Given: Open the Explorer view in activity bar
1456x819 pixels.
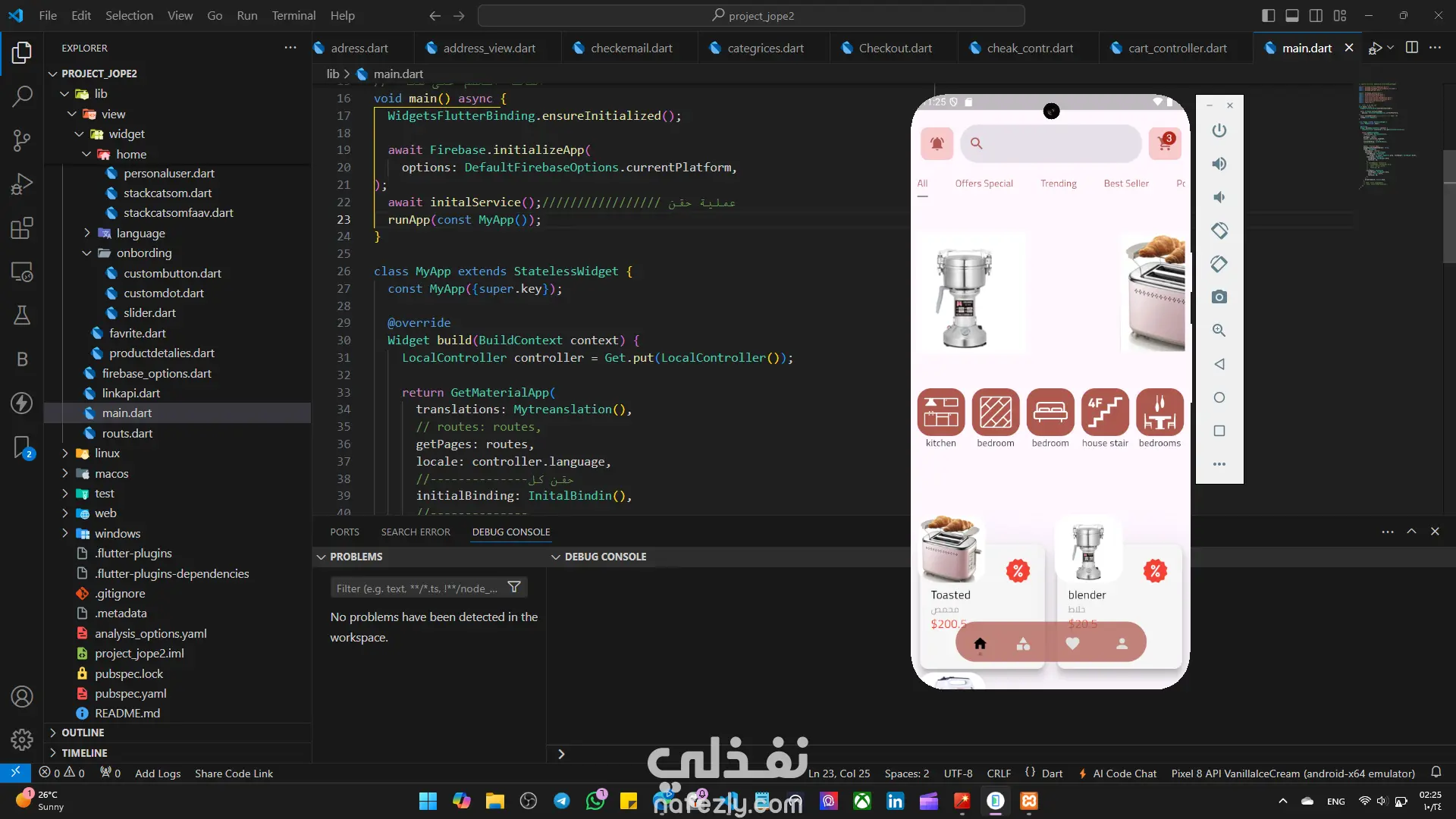Looking at the screenshot, I should [x=22, y=52].
